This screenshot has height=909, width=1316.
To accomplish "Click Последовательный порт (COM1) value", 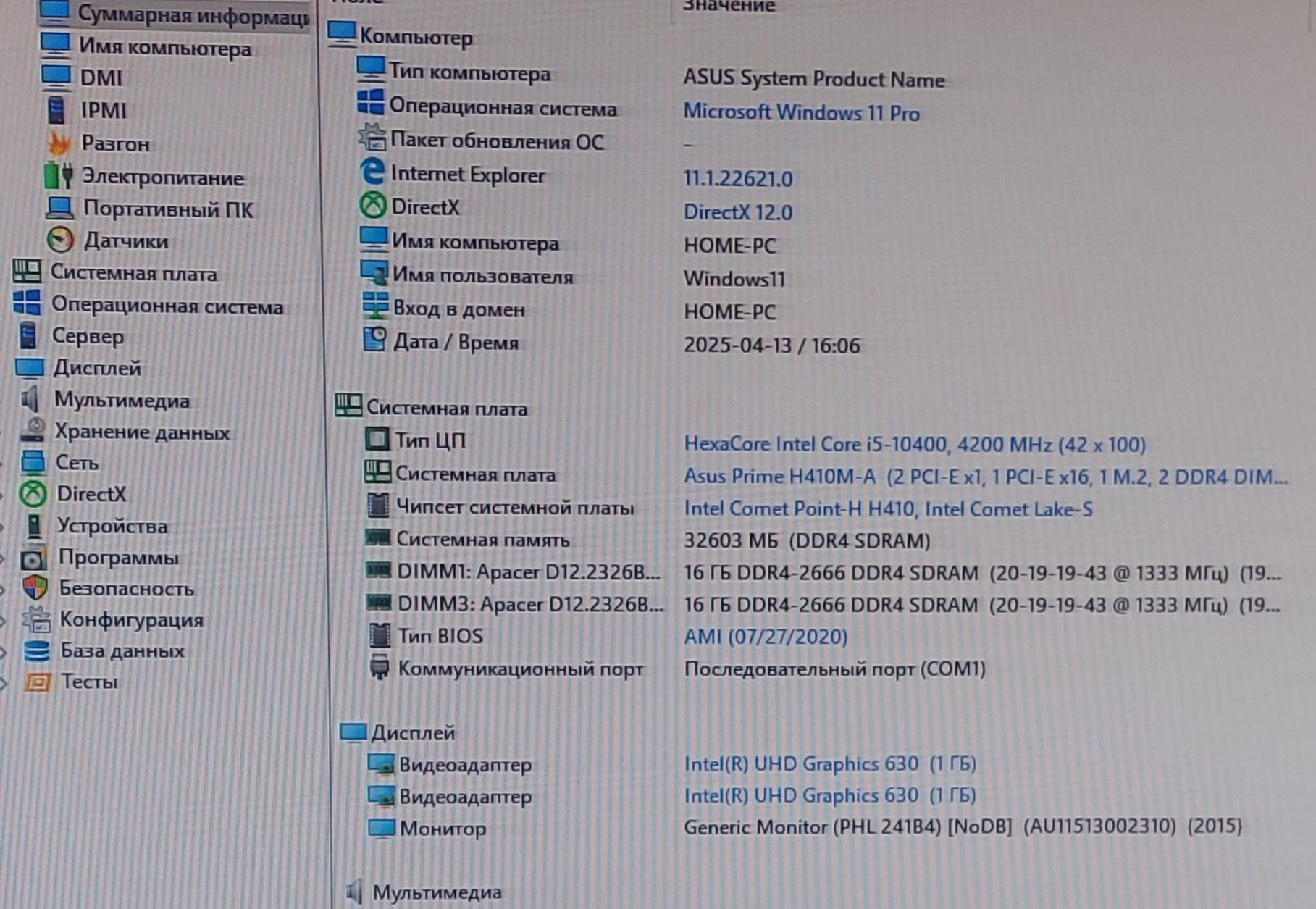I will 834,669.
